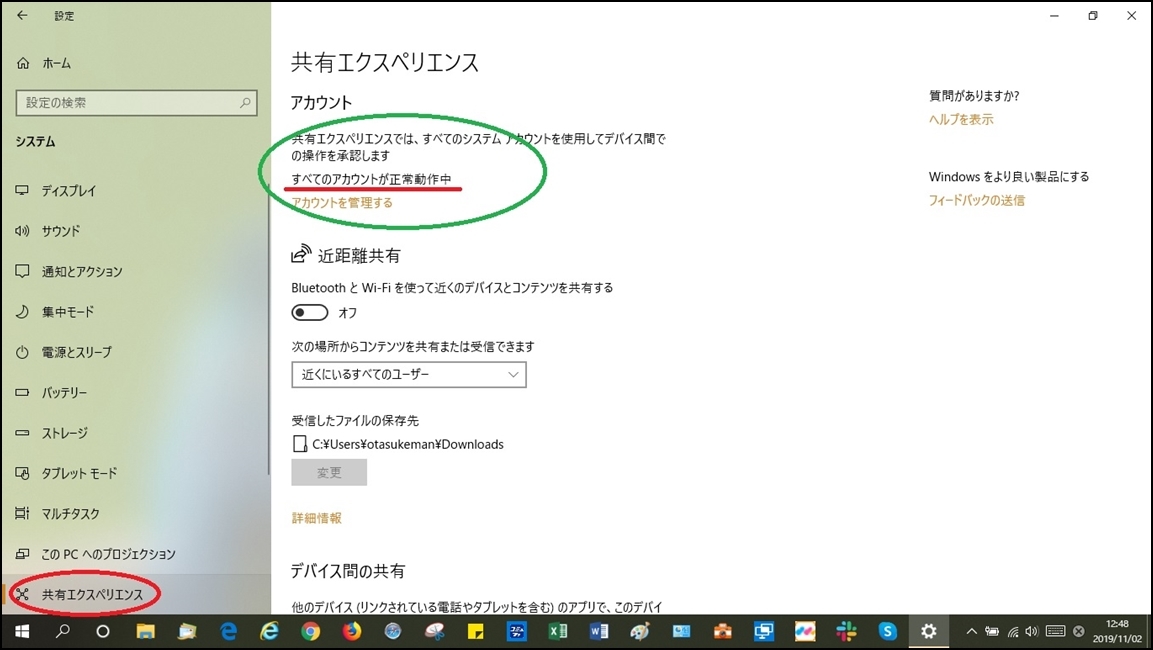Screen dimensions: 1153x650
Task: Select タブレット モード in the sidebar
Action: point(66,474)
